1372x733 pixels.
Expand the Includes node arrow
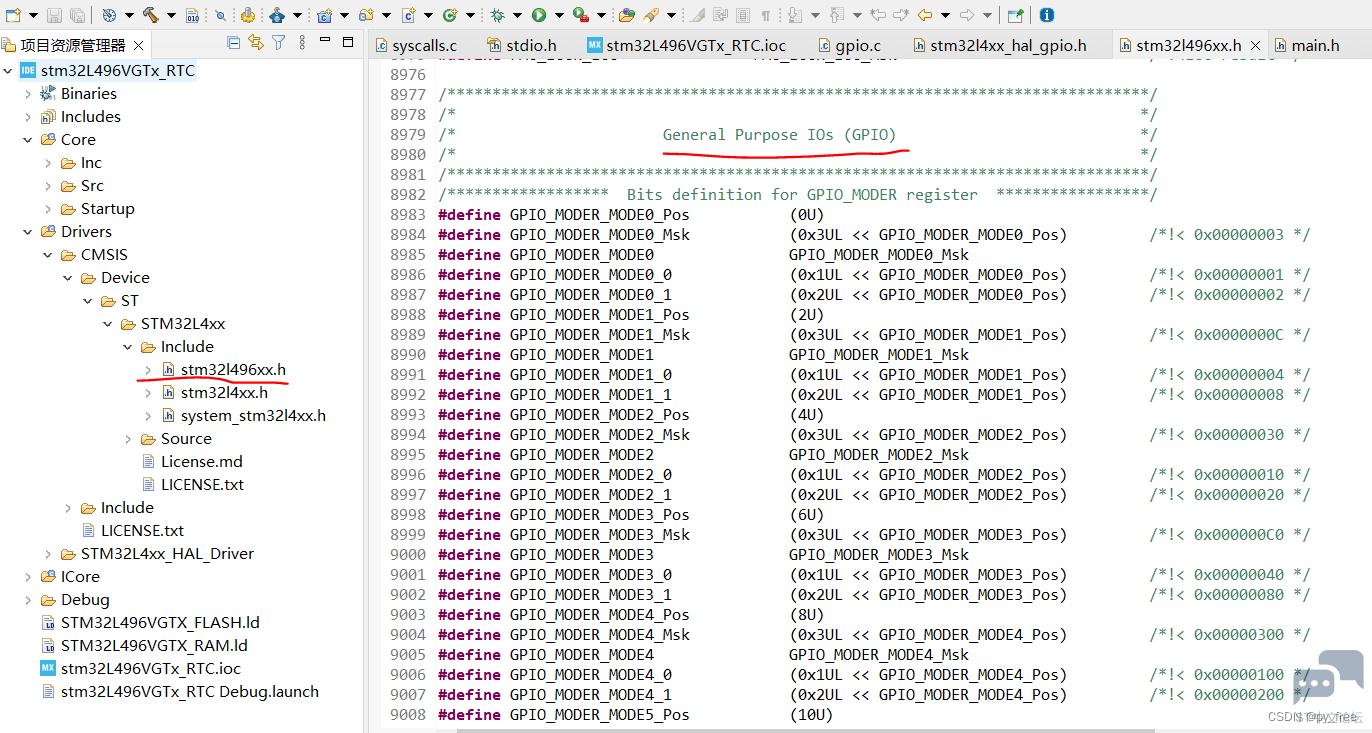pyautogui.click(x=28, y=116)
